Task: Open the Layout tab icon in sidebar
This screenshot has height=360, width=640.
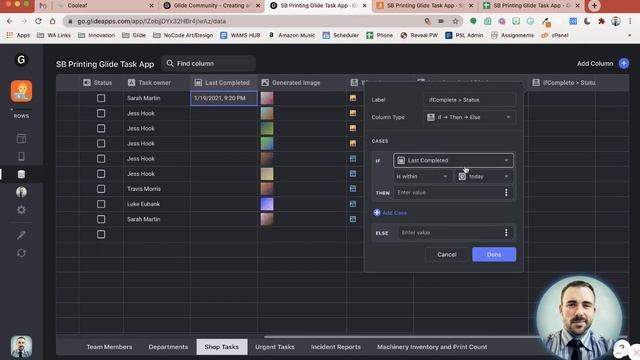Action: (21, 139)
